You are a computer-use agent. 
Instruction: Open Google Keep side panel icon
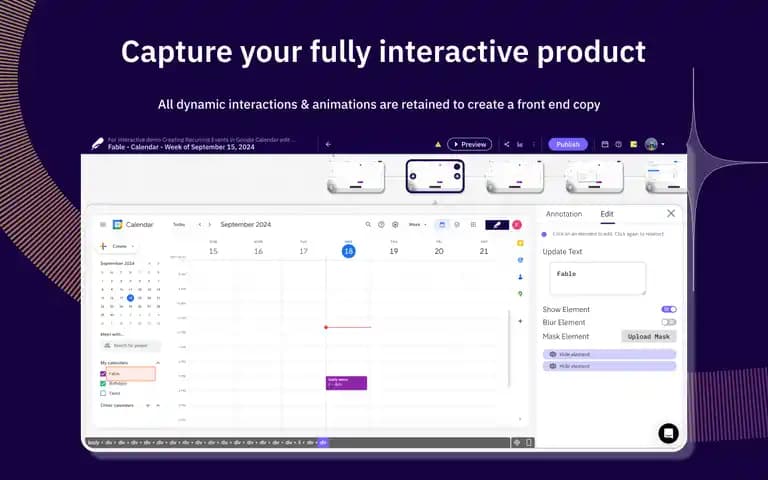tap(520, 243)
